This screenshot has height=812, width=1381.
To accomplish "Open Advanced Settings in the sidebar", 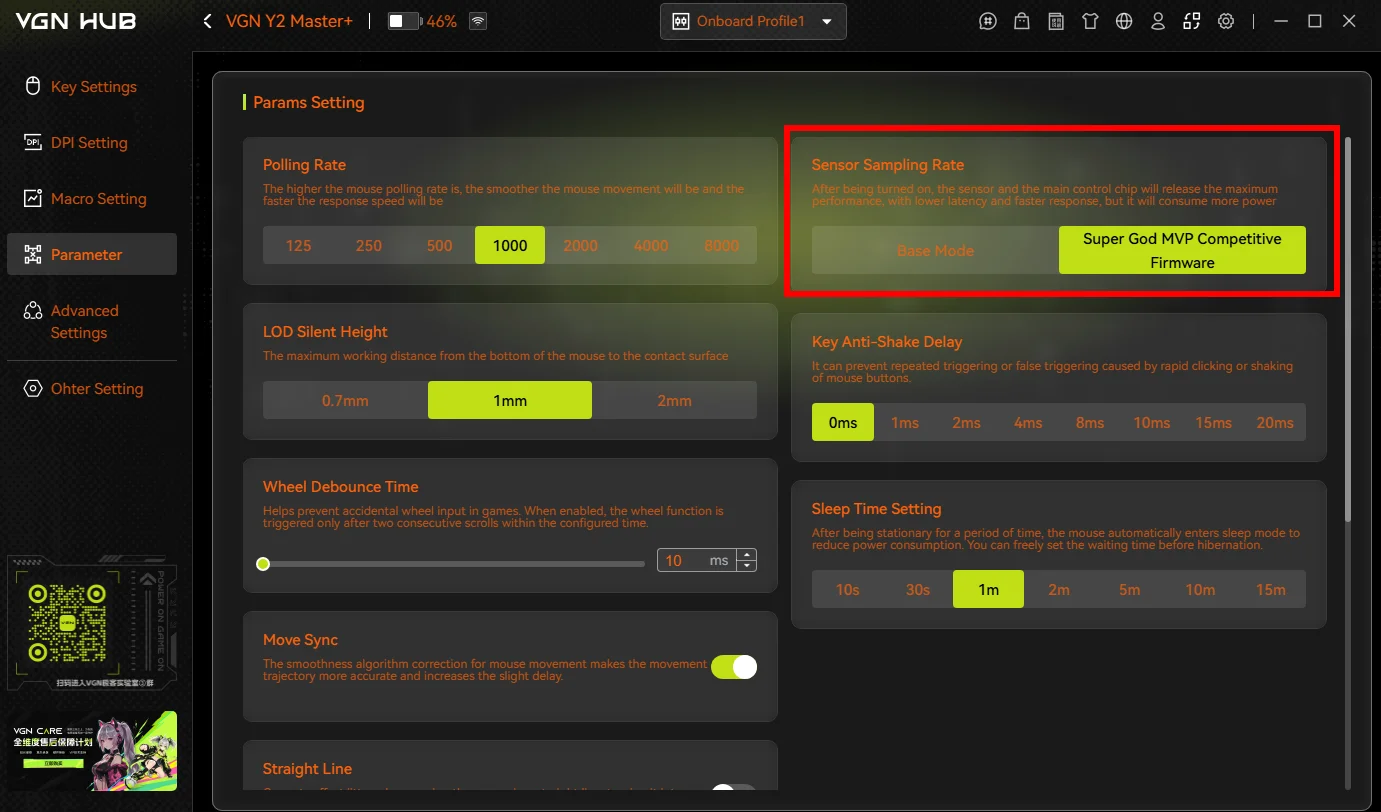I will click(92, 322).
